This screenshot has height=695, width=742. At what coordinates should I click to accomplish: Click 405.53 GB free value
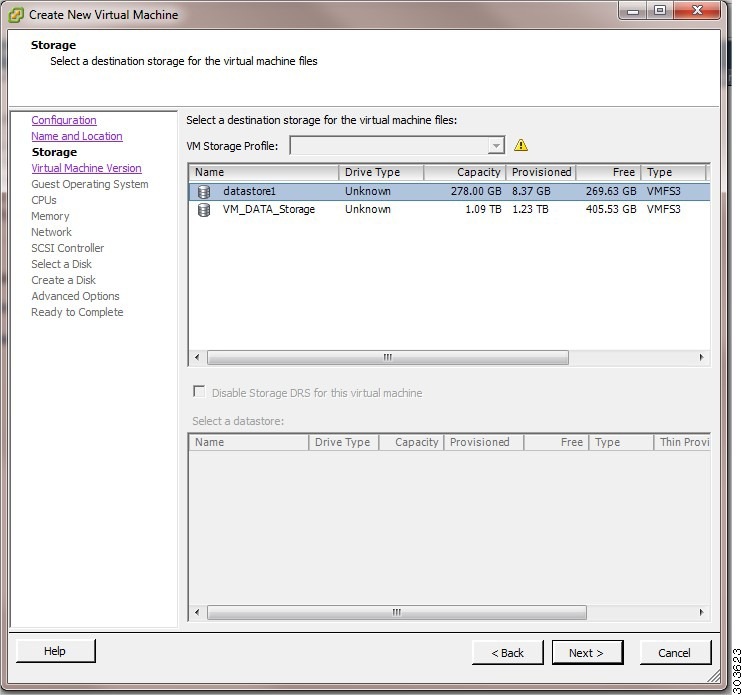coord(611,209)
